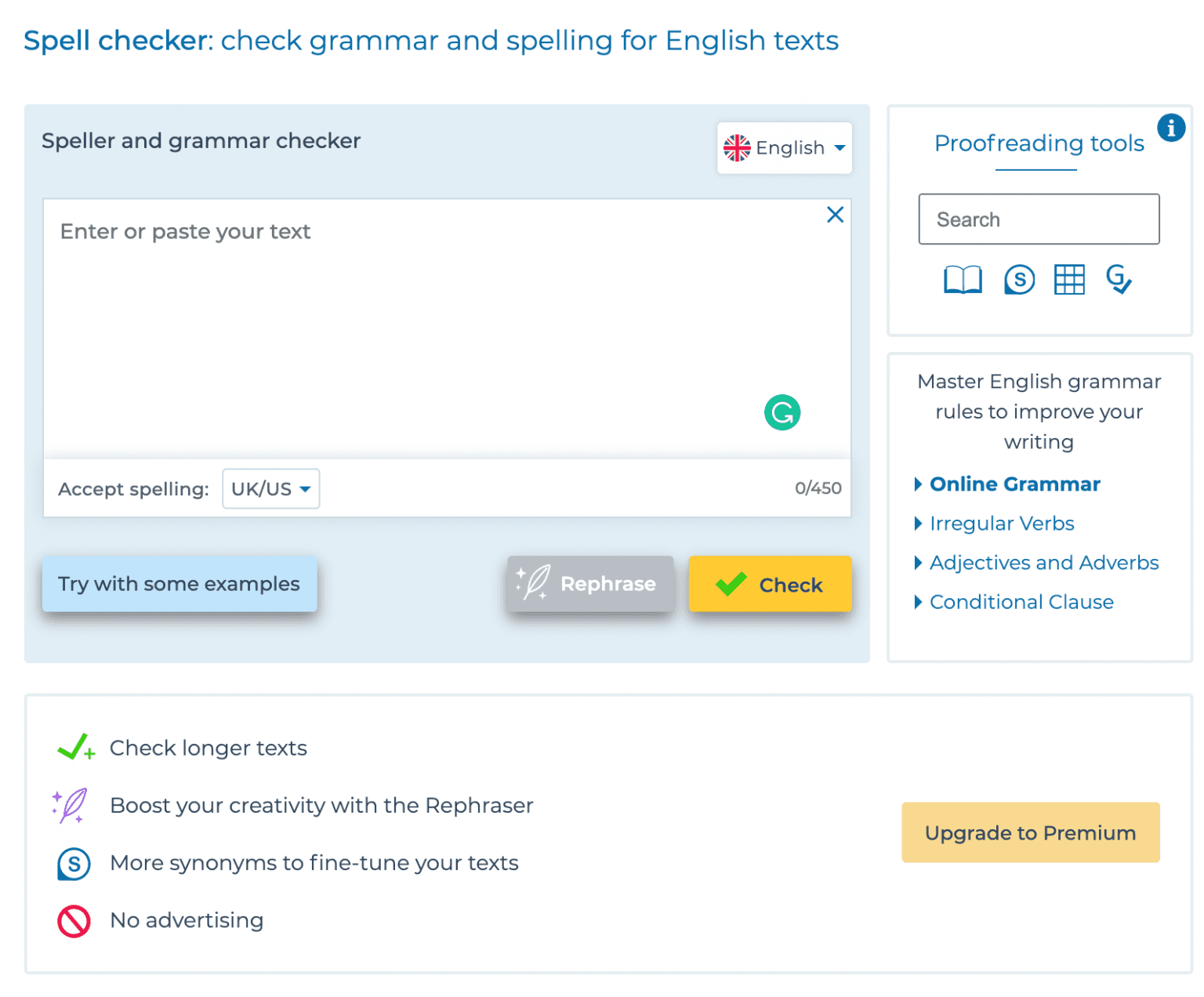Click Upgrade to Premium
Viewport: 1204px width, 997px height.
tap(1029, 832)
